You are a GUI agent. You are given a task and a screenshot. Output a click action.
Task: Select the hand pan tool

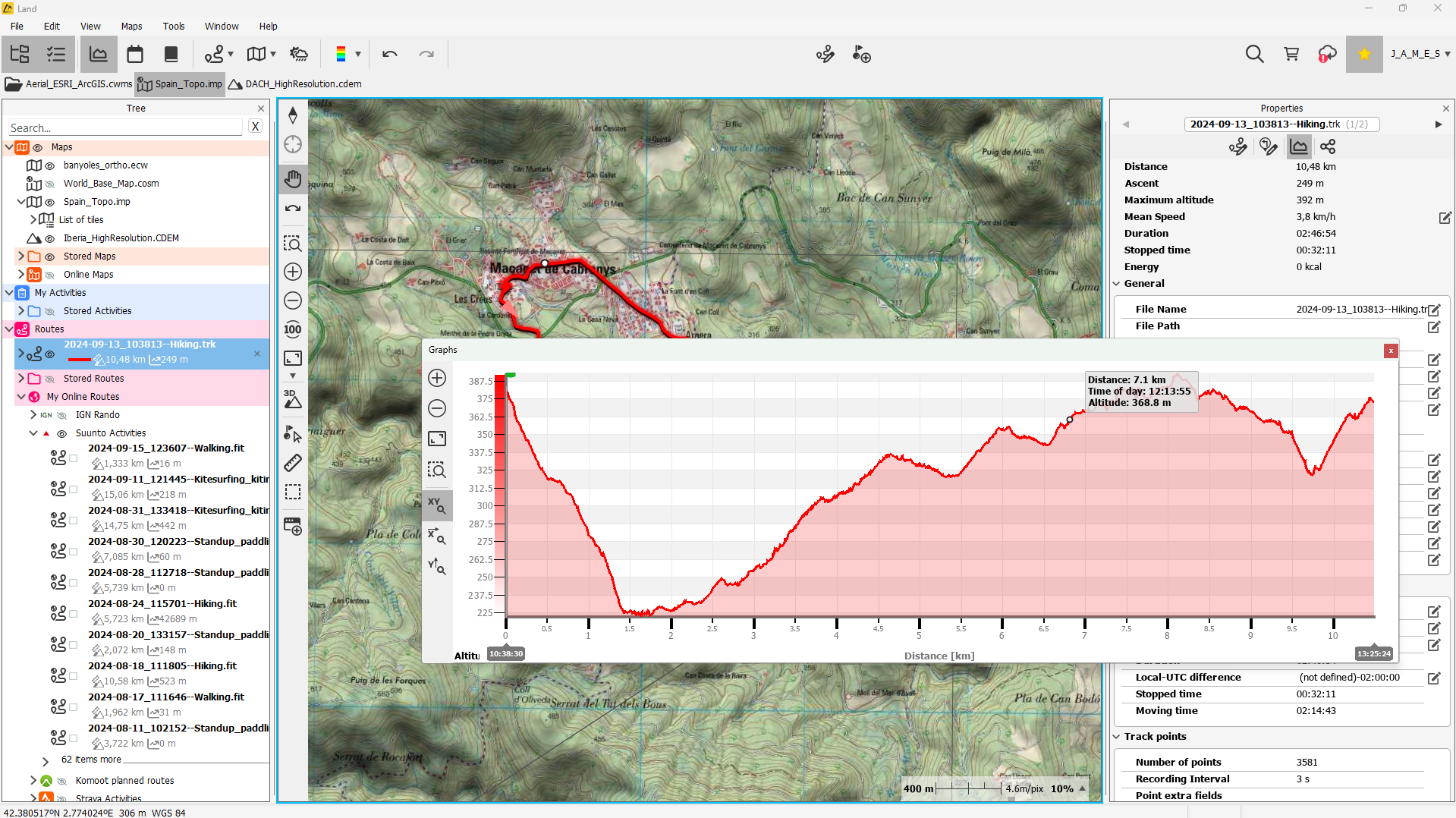click(x=293, y=179)
